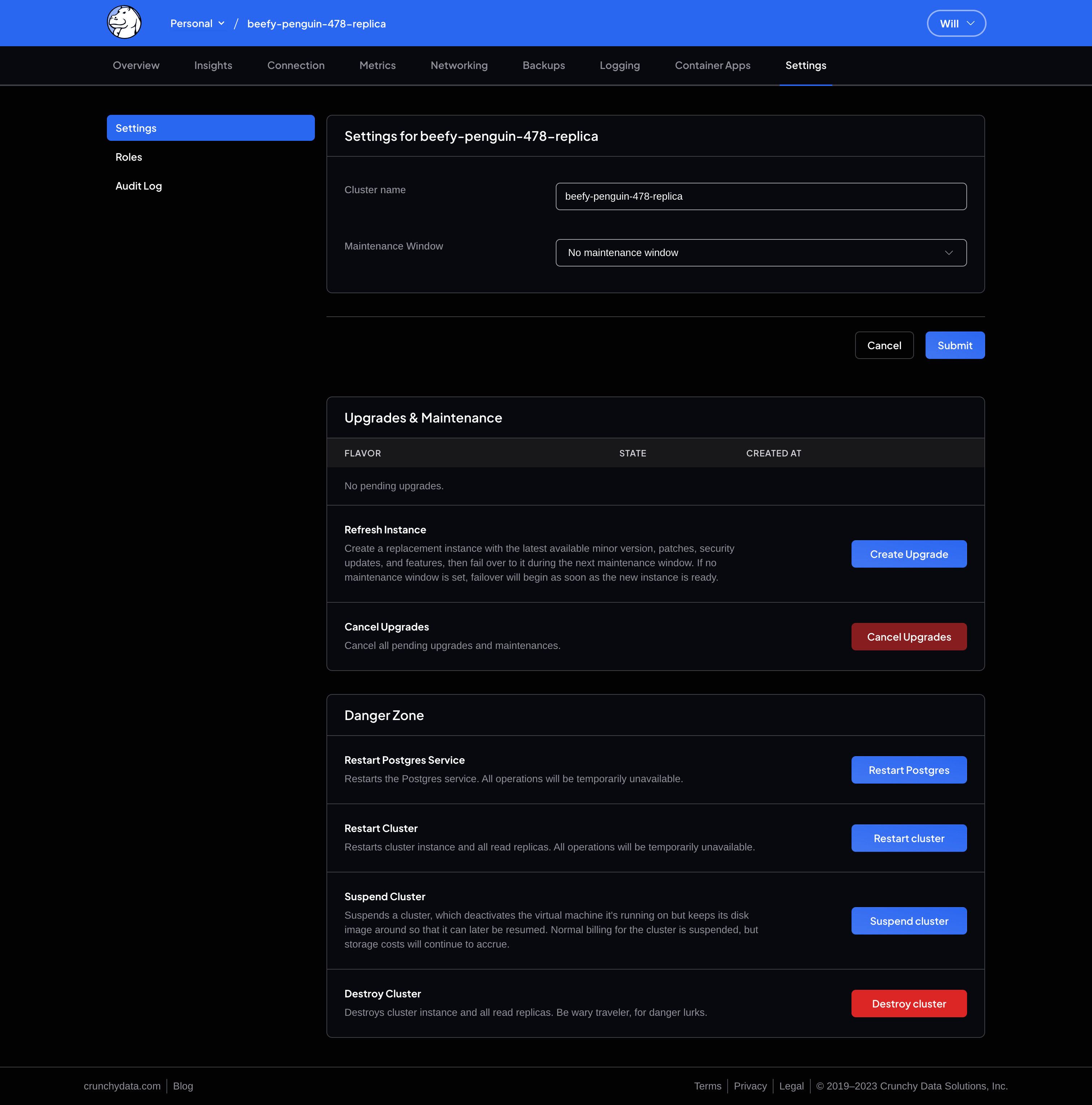Click the FLAVOR column header

click(x=363, y=453)
